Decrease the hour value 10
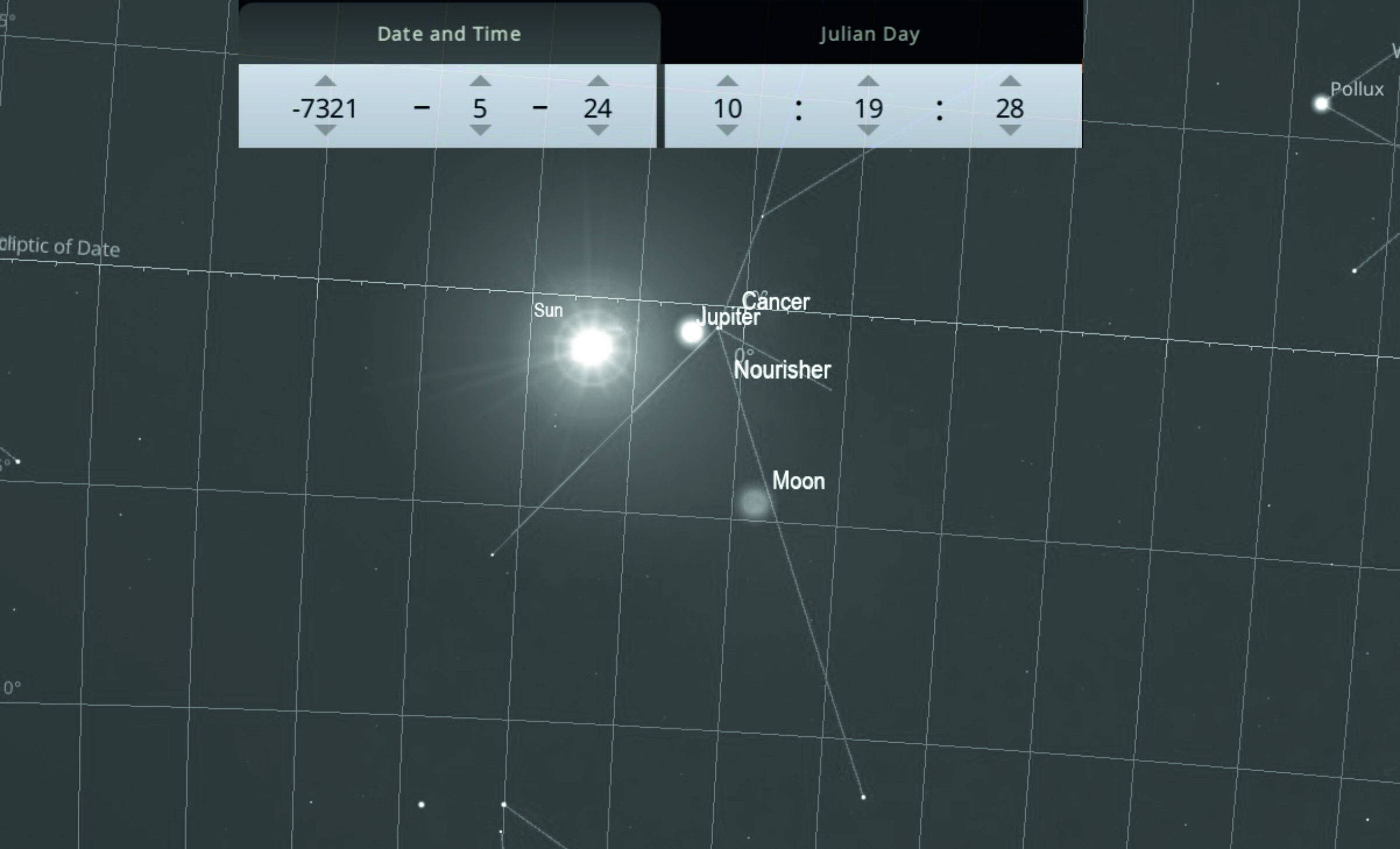Screen dimensions: 1400x849 pos(727,130)
